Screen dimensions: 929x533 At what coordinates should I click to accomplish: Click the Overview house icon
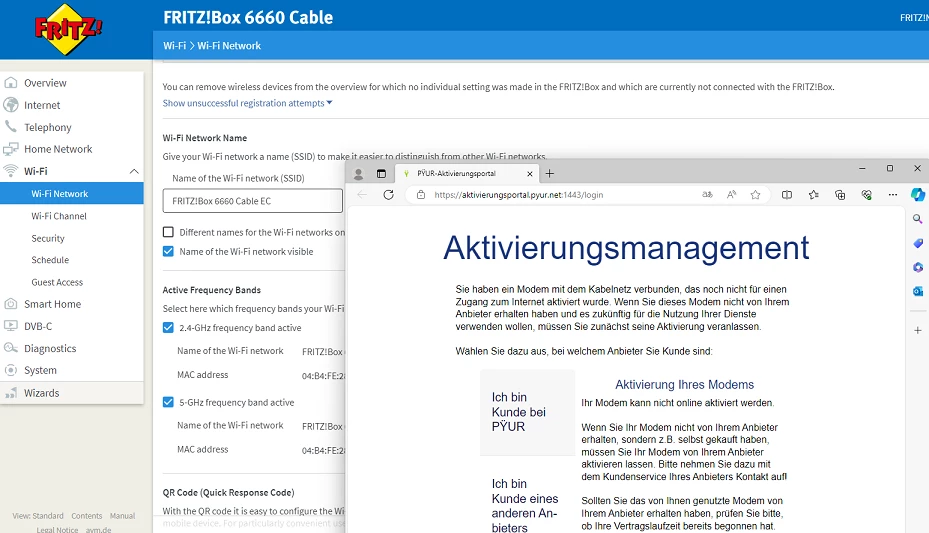11,82
